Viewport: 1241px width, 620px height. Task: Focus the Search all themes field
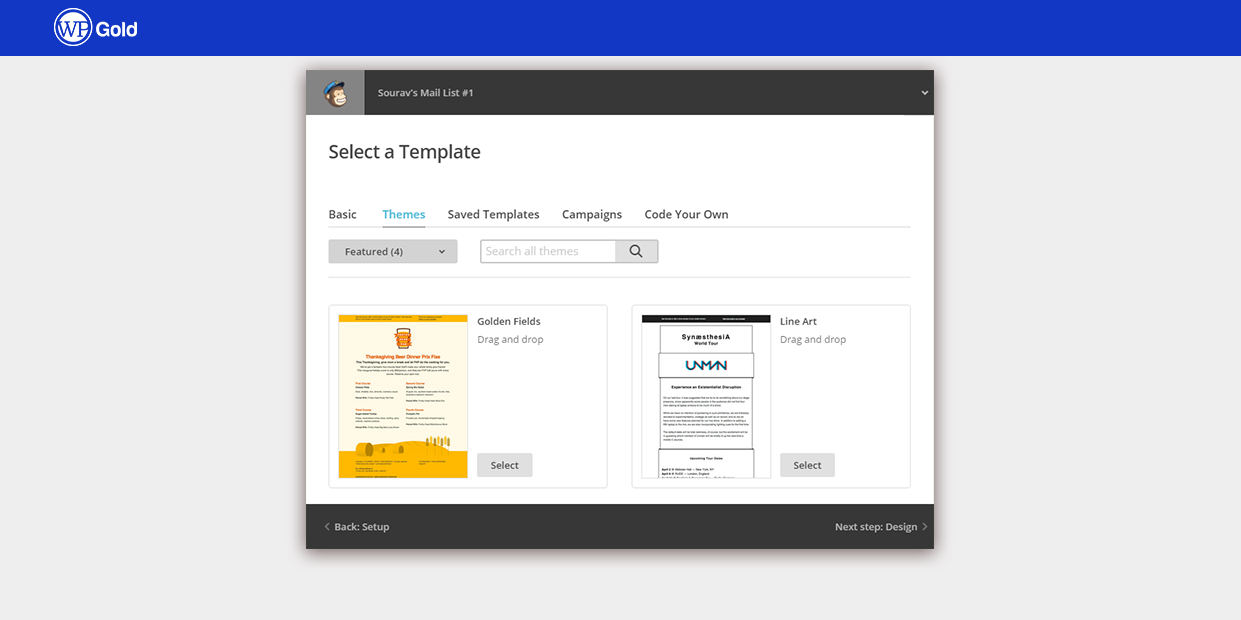click(x=548, y=252)
